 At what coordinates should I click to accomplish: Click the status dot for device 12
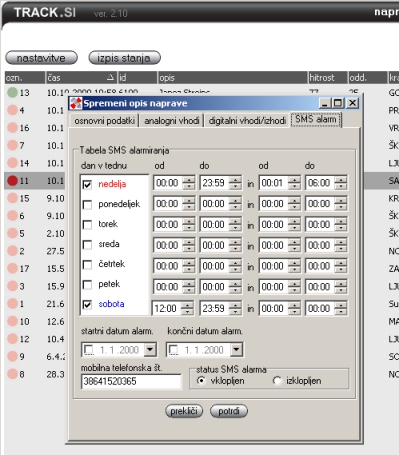tap(12, 339)
